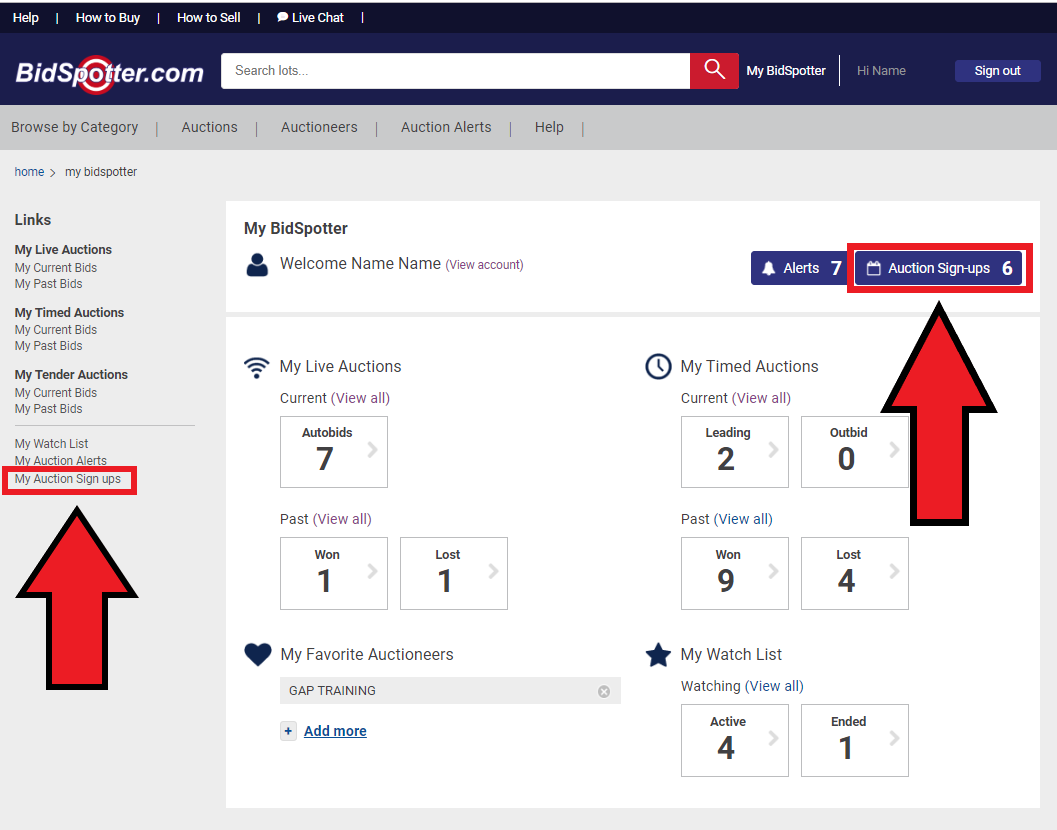Open the Ended watch list tile showing 1
Screen dimensions: 1057x830
(855, 740)
